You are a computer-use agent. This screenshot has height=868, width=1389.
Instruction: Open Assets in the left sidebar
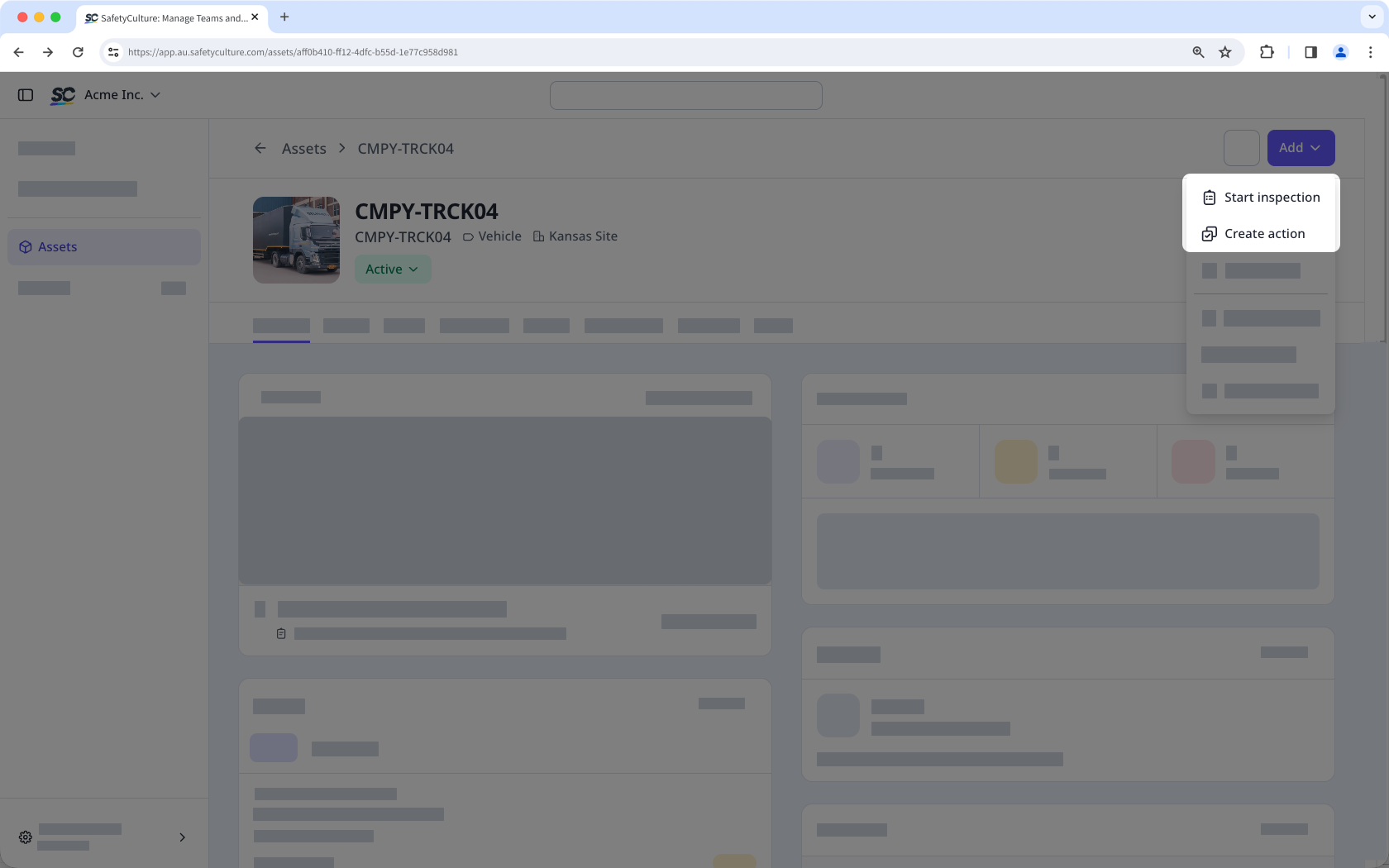[x=104, y=247]
